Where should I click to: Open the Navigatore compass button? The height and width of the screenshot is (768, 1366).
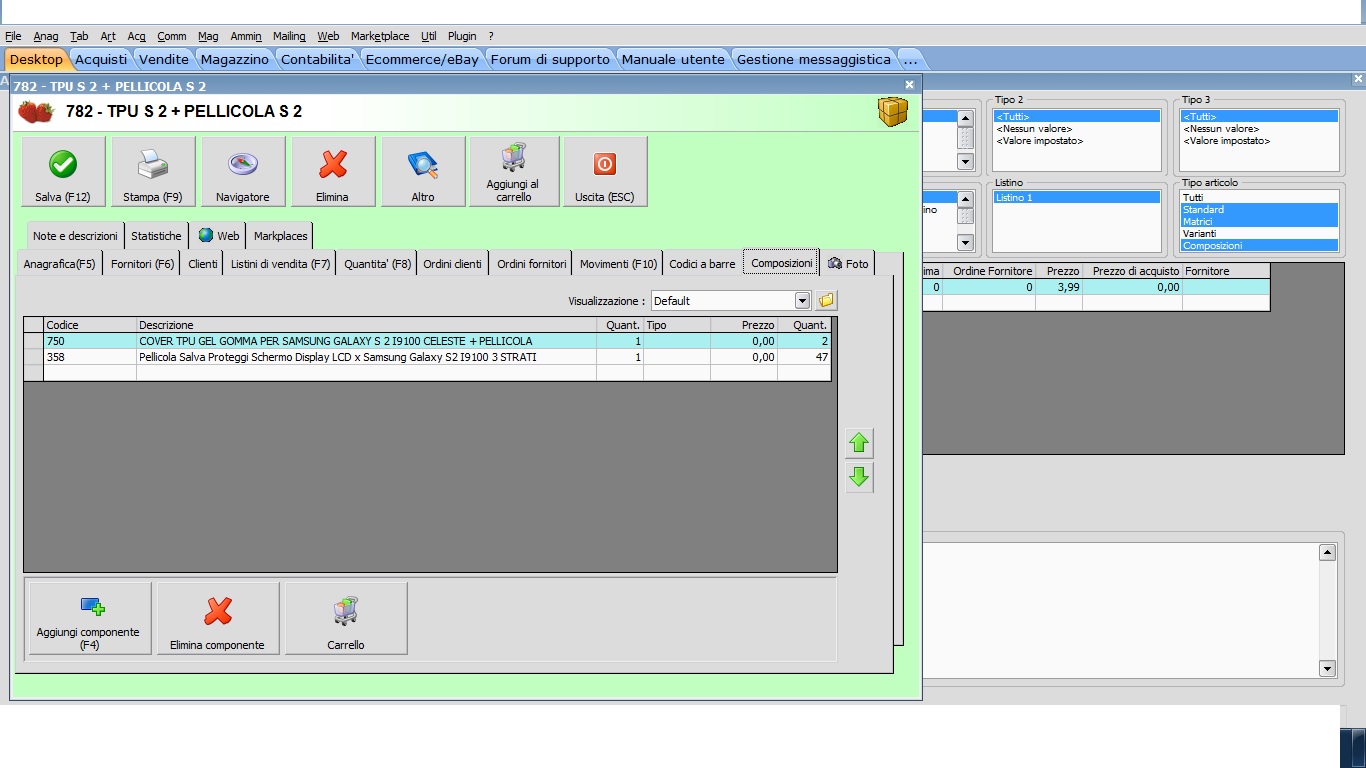243,172
